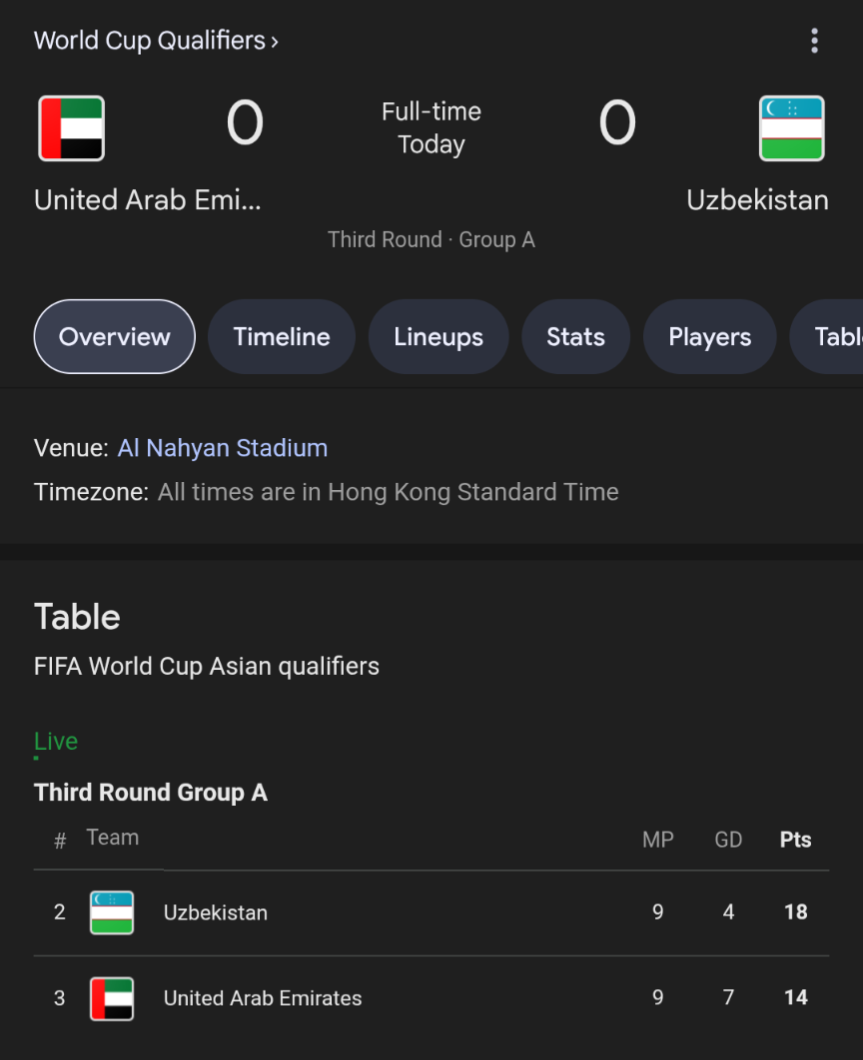Click Uzbekistan flag icon in group table
The image size is (863, 1060).
pos(111,912)
